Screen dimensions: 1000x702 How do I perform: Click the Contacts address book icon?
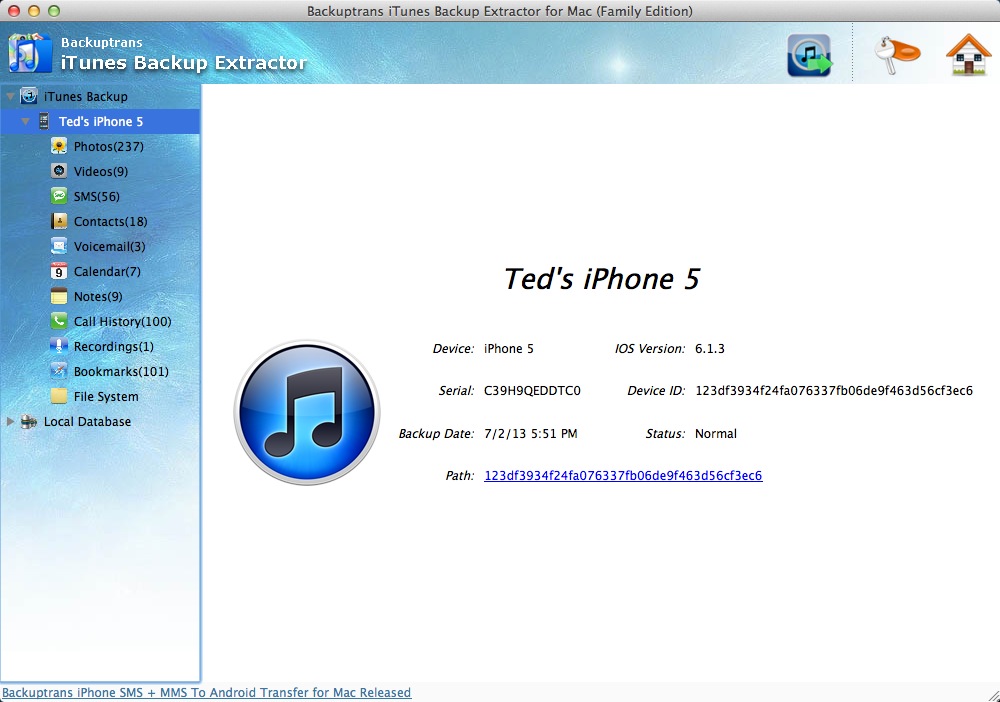click(59, 221)
